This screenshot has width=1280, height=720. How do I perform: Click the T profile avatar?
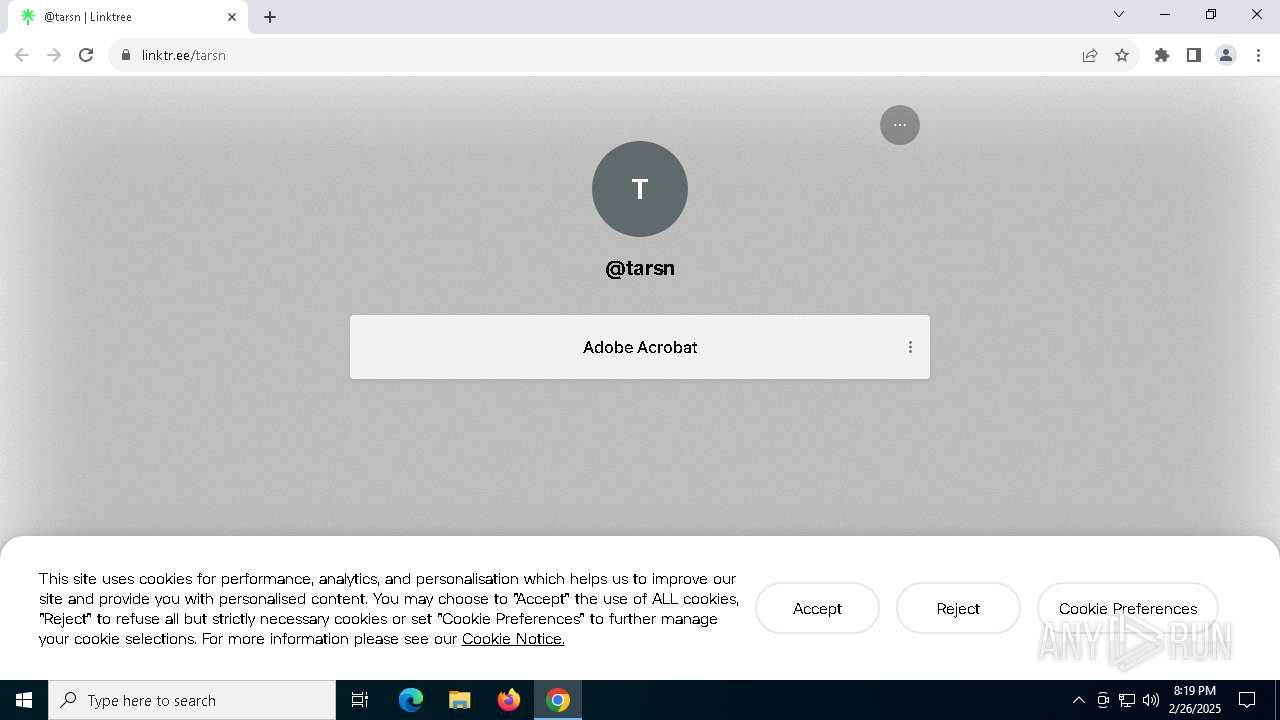[x=640, y=189]
